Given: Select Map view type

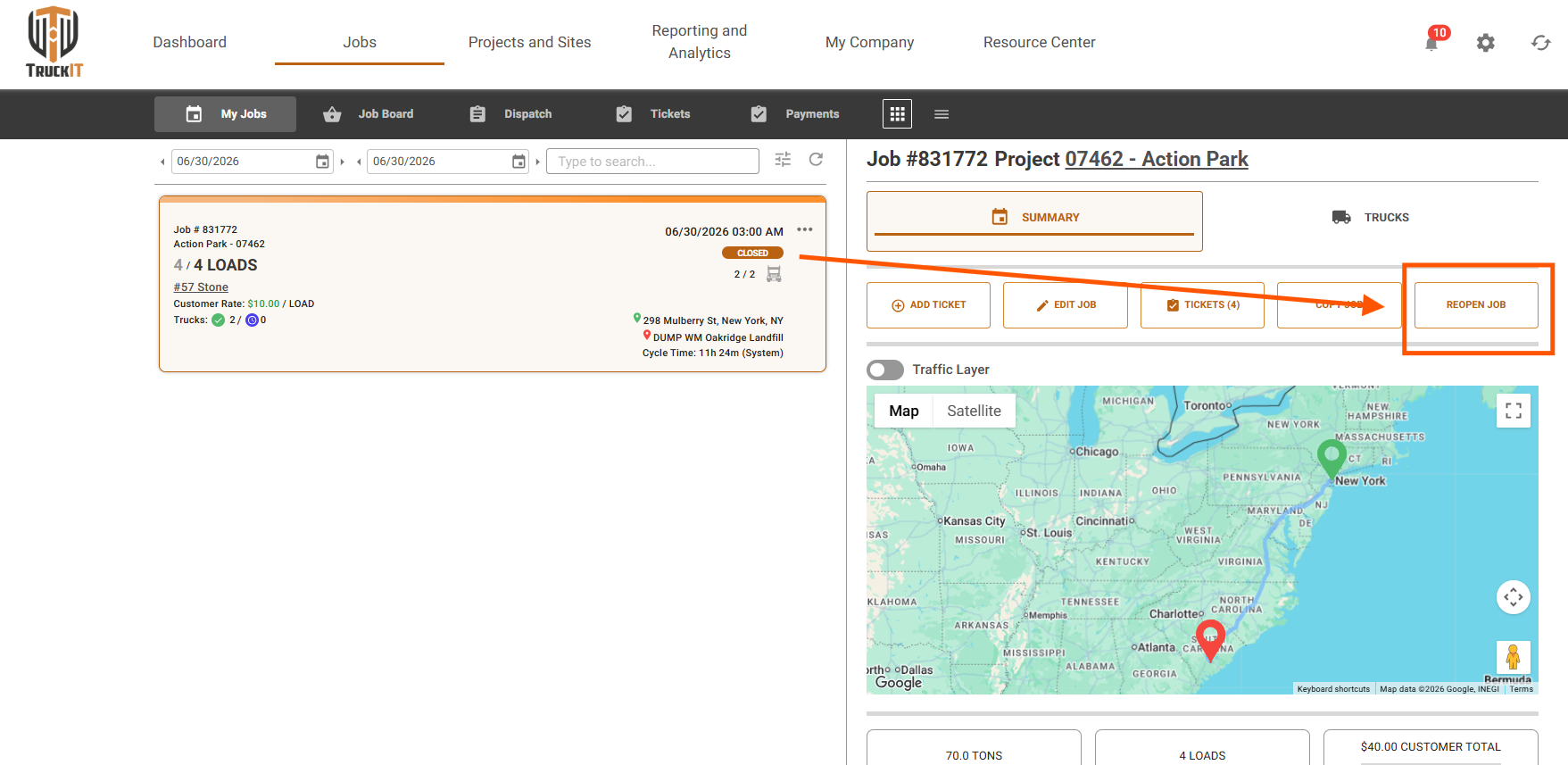Looking at the screenshot, I should click(904, 411).
